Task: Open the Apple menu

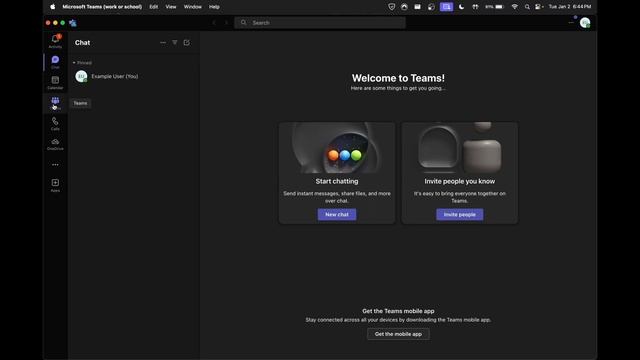Action: point(53,7)
